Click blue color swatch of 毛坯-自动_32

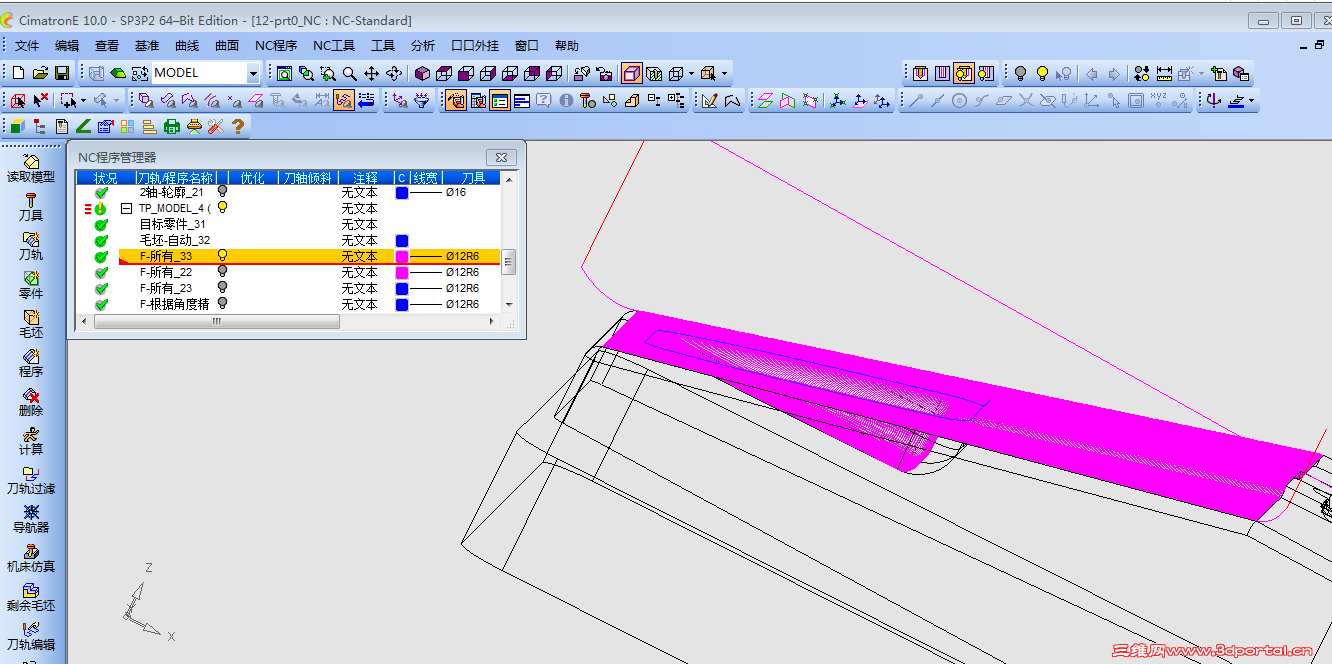tap(402, 240)
